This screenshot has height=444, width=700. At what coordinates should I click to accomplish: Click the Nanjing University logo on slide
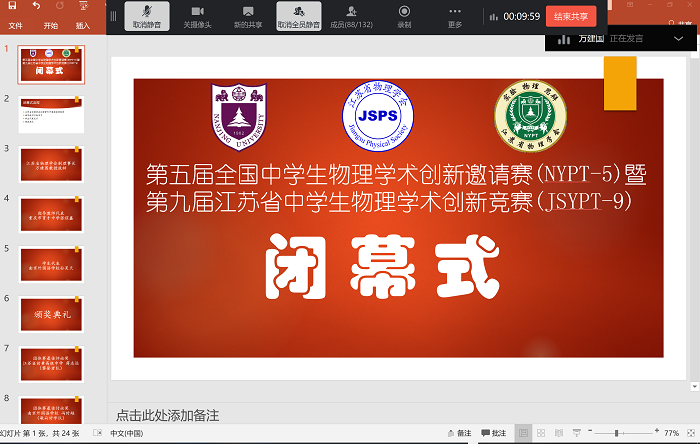[x=239, y=116]
